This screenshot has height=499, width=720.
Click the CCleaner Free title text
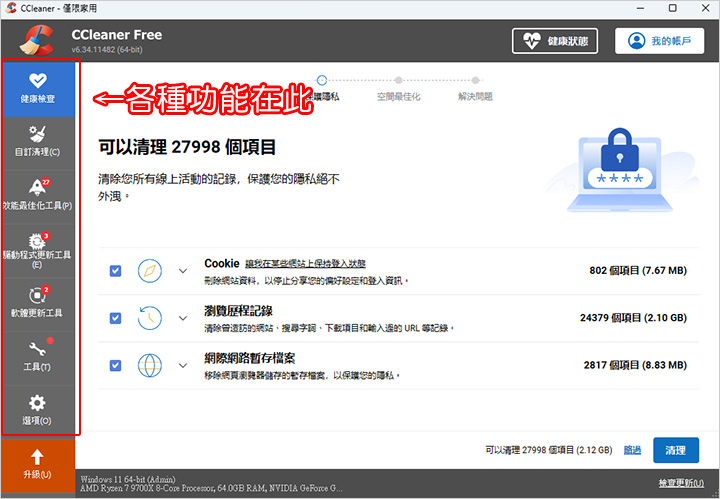pos(117,35)
